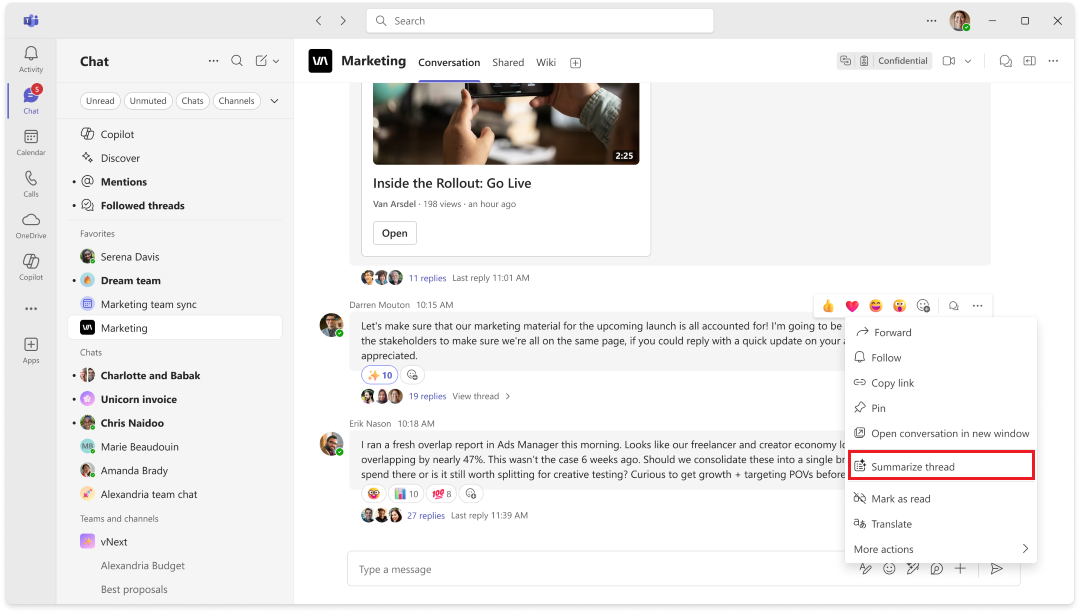Screen dimensions: 1080x613
Task: Open the meeting options dropdown arrow
Action: [969, 60]
